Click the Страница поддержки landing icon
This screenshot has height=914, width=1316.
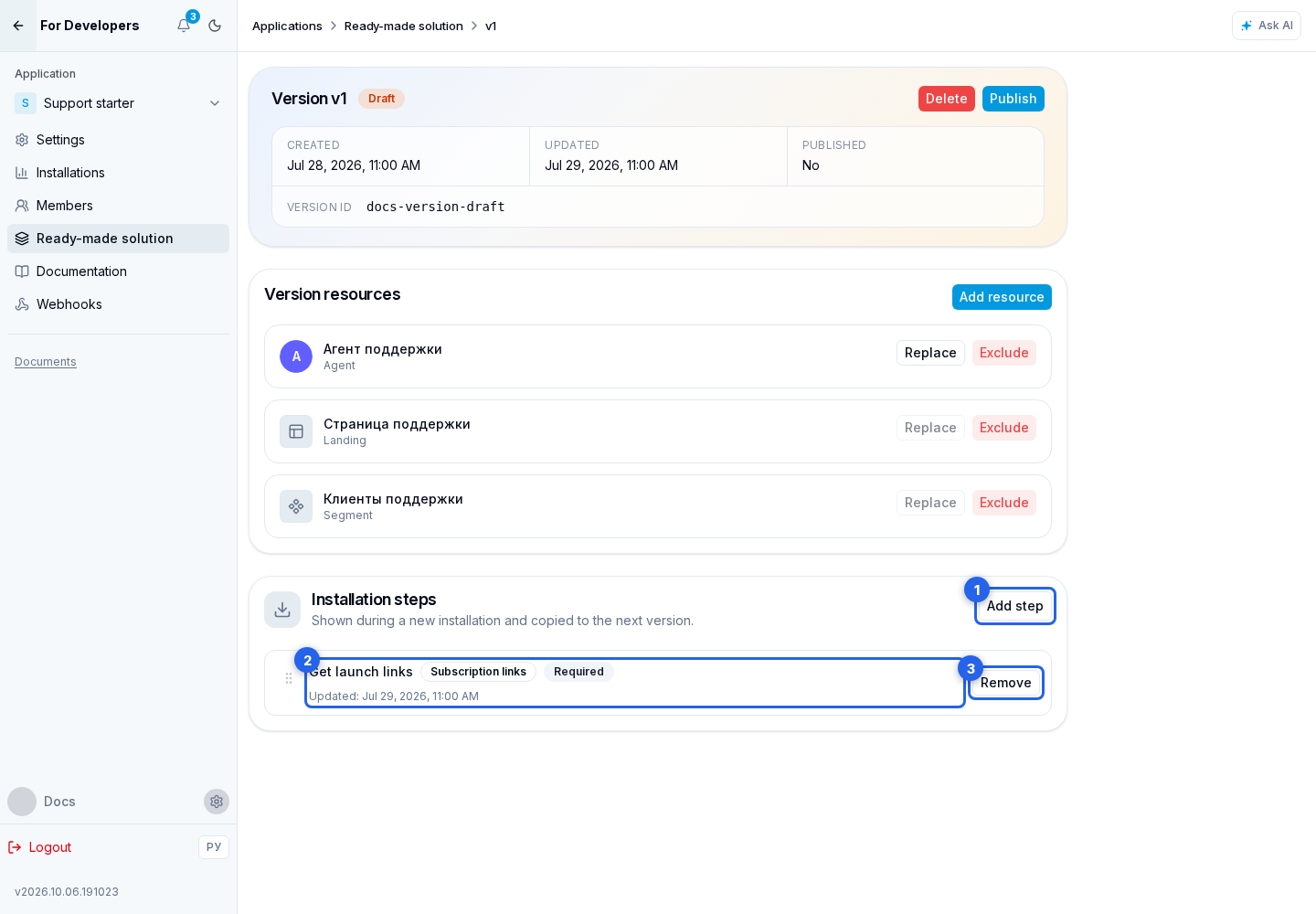coord(296,431)
